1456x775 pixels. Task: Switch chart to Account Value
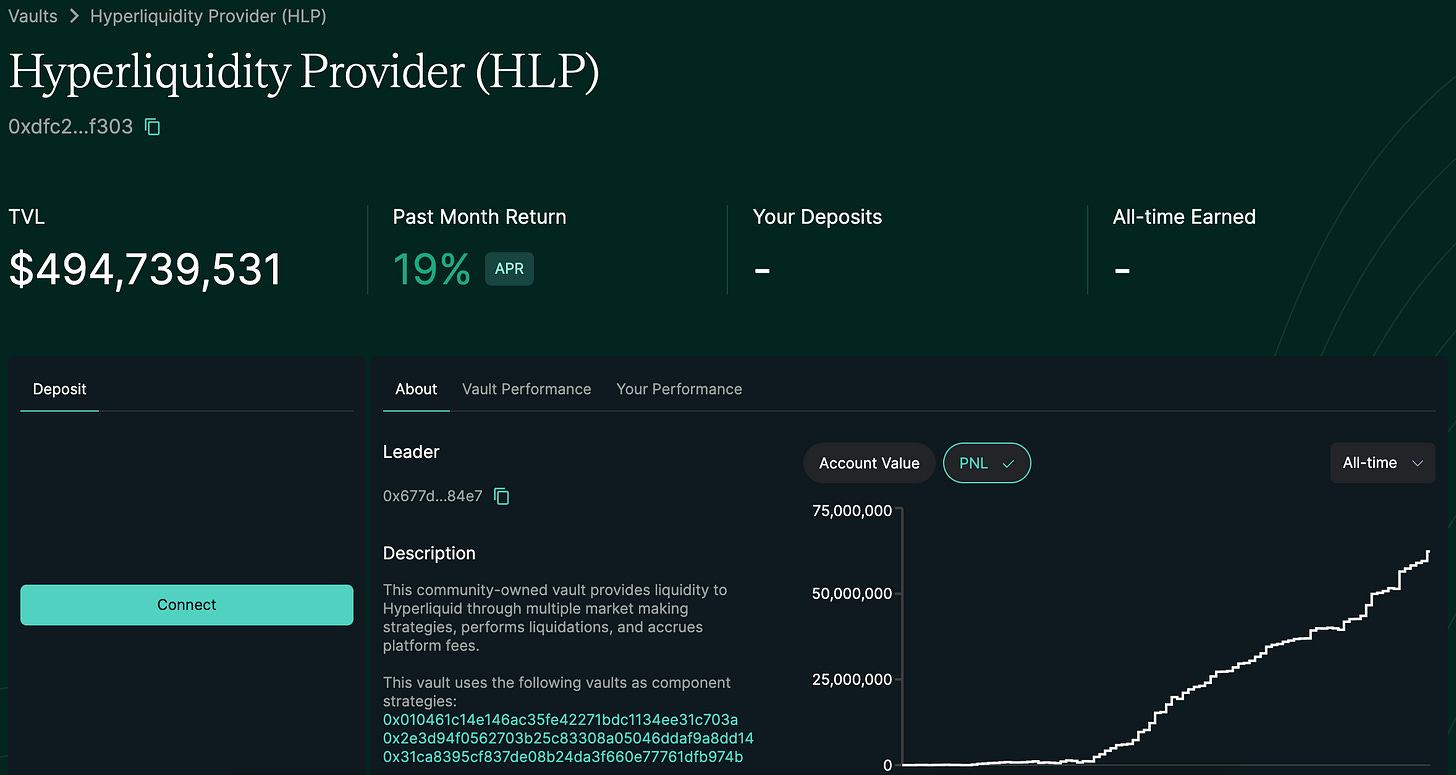(x=868, y=463)
